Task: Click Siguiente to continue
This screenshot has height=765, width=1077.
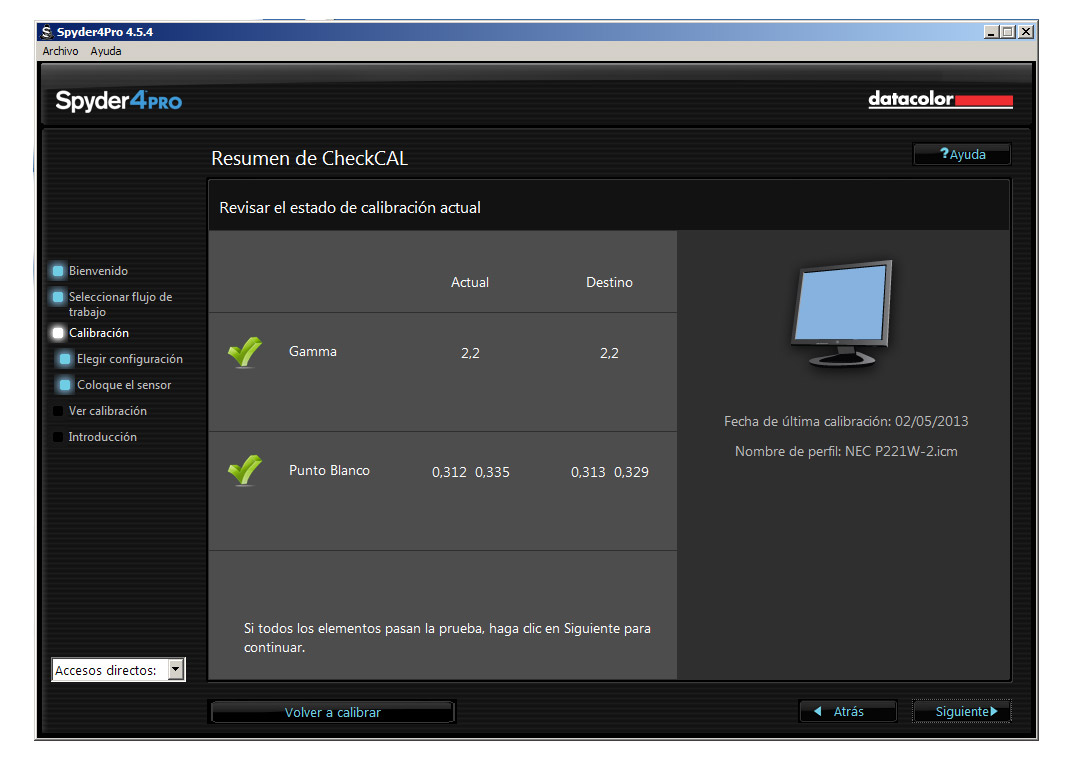Action: (962, 711)
